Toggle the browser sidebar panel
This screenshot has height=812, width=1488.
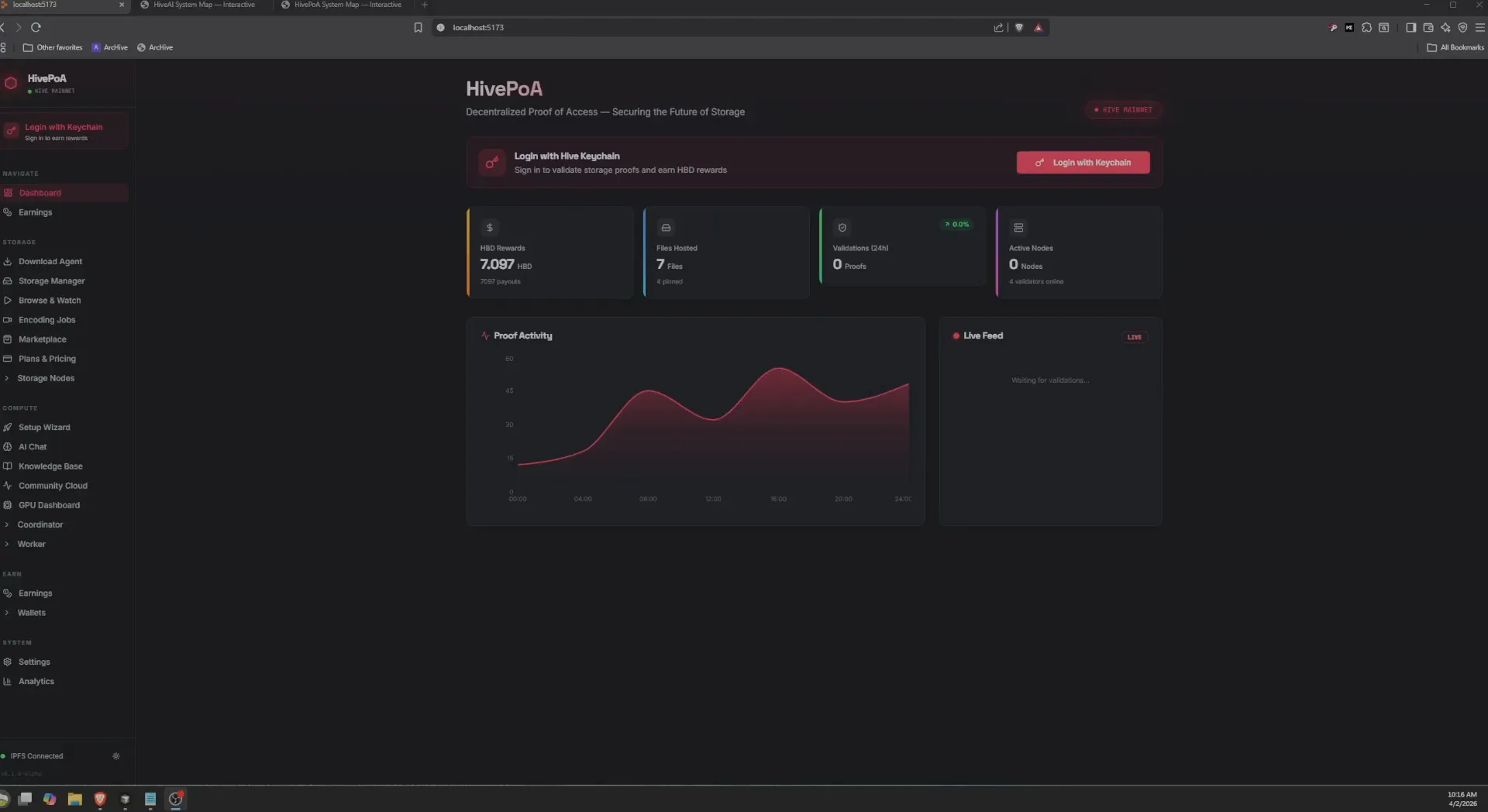click(1410, 28)
